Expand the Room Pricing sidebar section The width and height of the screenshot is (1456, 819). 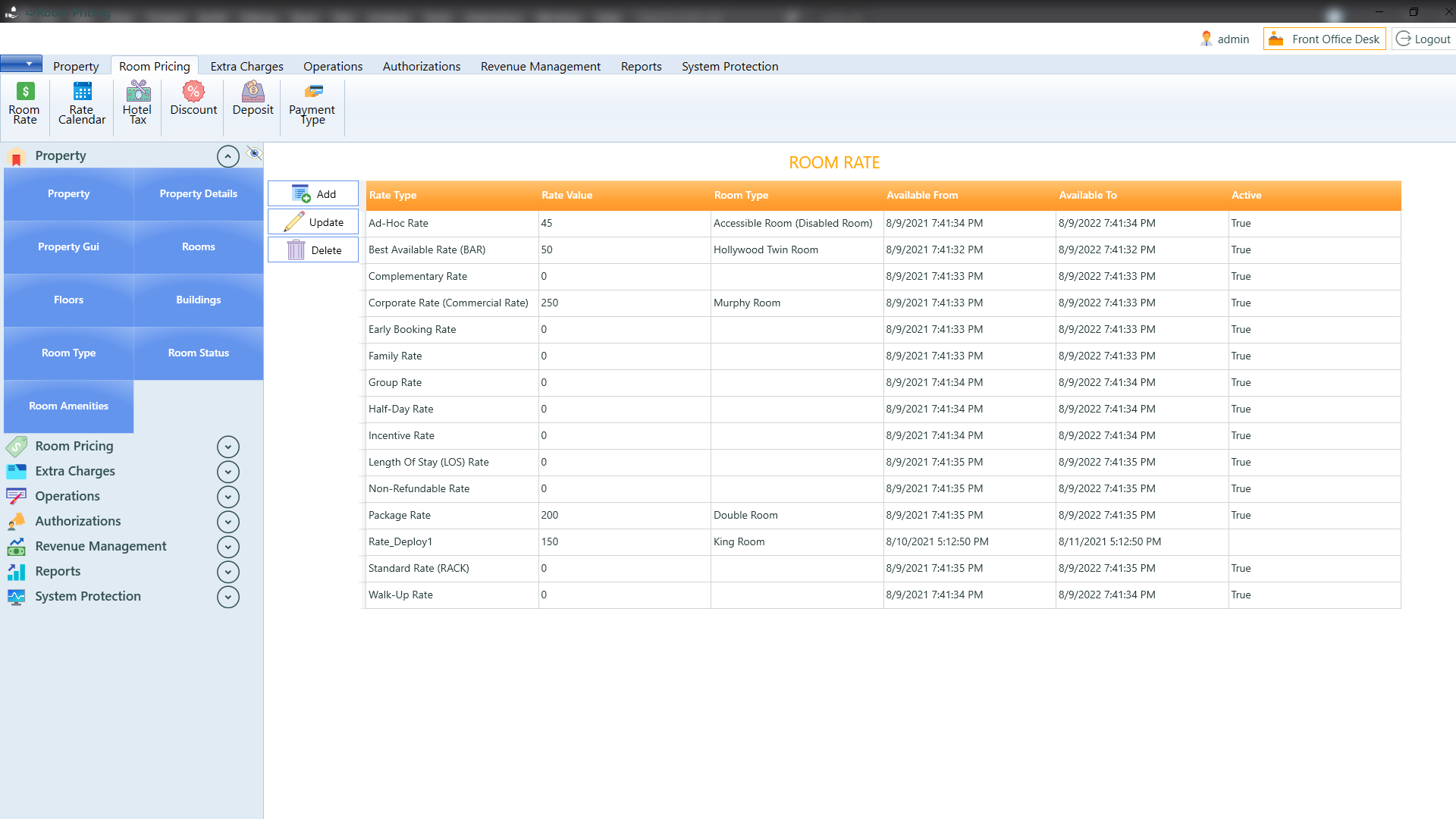click(x=228, y=447)
